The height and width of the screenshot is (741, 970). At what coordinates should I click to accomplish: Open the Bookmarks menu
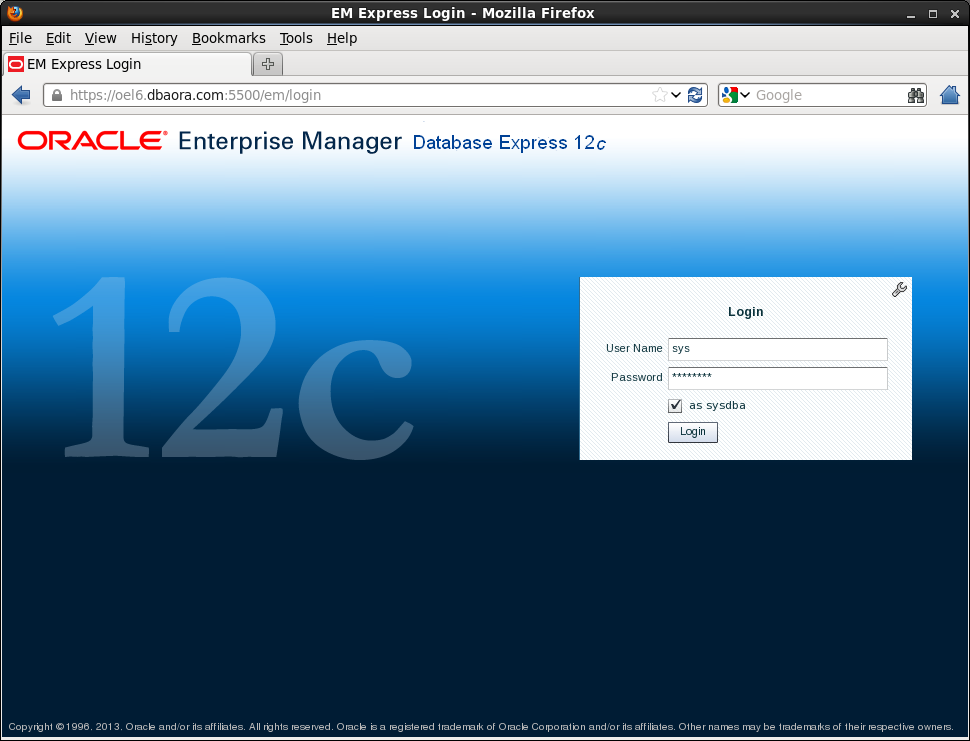228,38
